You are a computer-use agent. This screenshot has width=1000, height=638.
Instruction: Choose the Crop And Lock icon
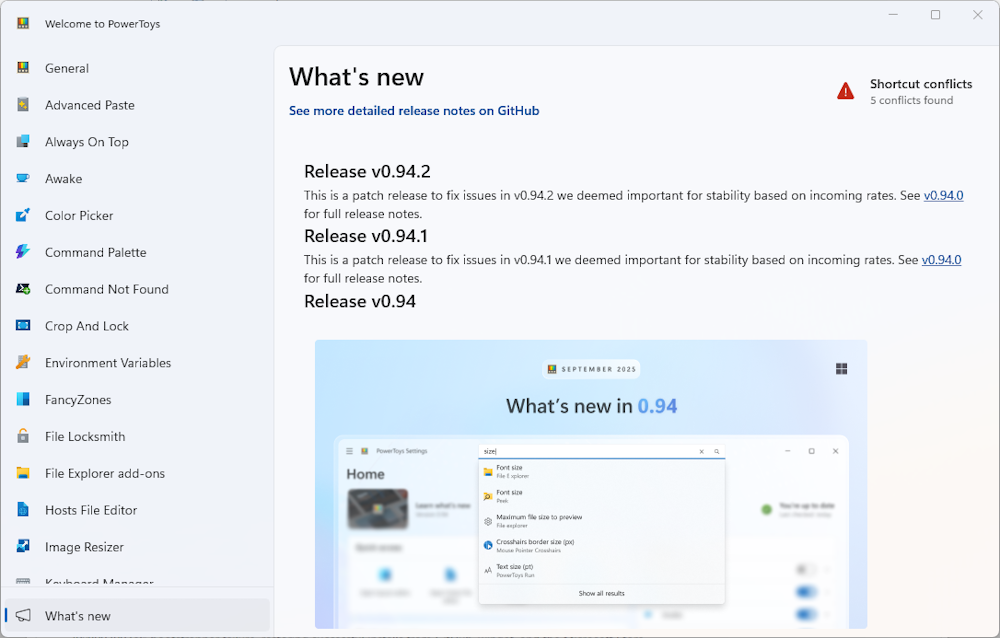pos(23,326)
